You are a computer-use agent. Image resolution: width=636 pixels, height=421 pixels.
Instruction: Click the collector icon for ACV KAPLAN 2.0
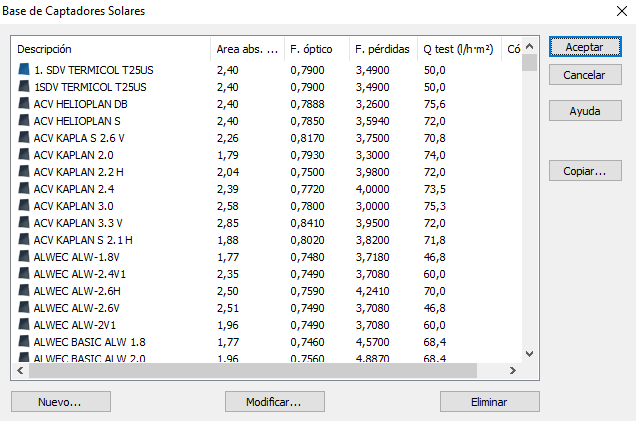click(24, 155)
